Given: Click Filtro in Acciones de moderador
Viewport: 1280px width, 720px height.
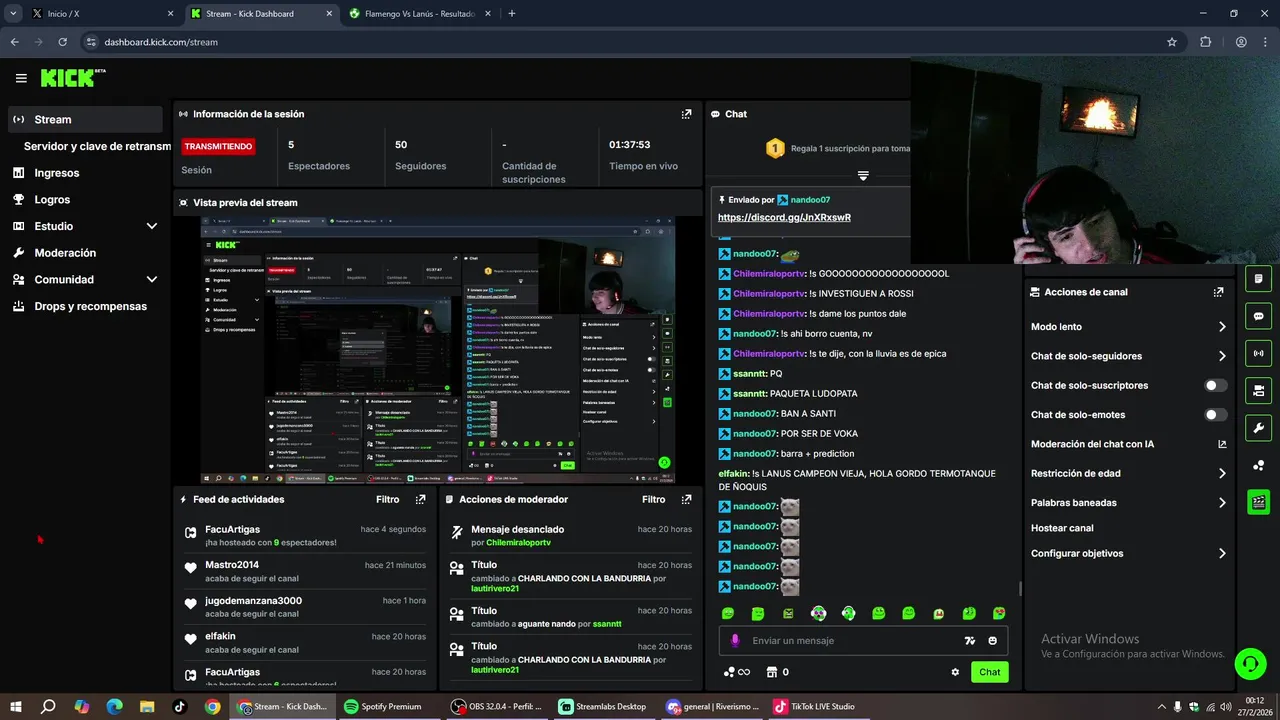Looking at the screenshot, I should 654,499.
